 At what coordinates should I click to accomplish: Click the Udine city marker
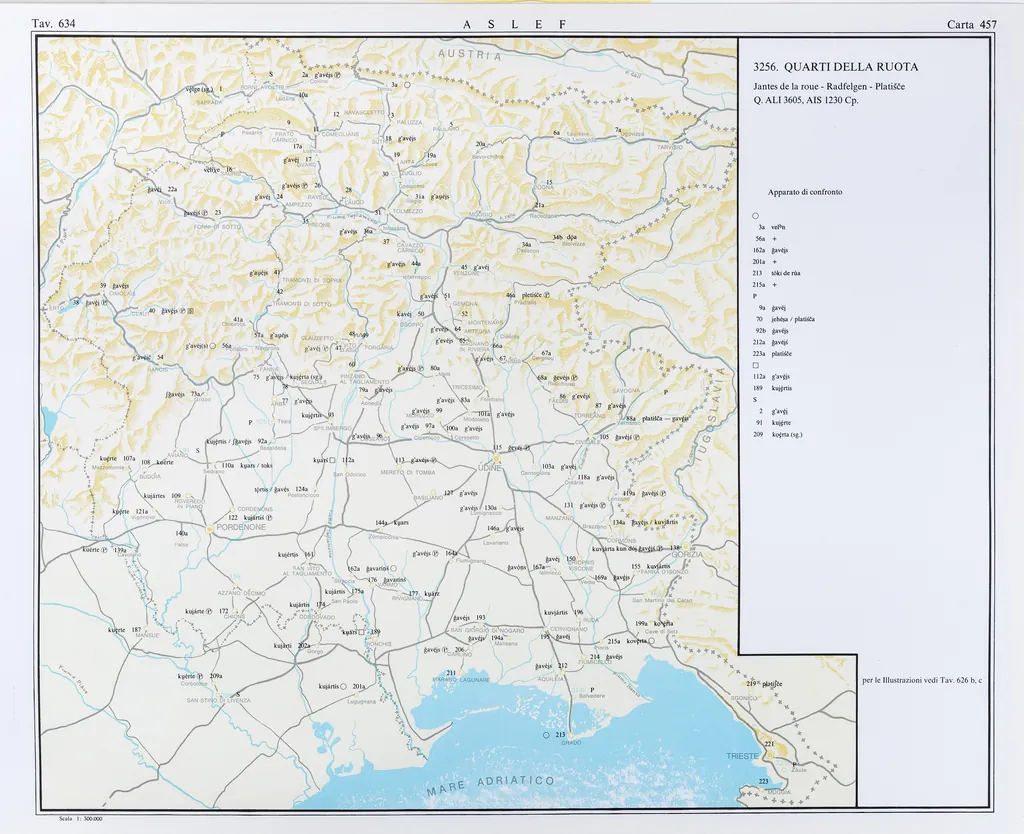point(495,459)
